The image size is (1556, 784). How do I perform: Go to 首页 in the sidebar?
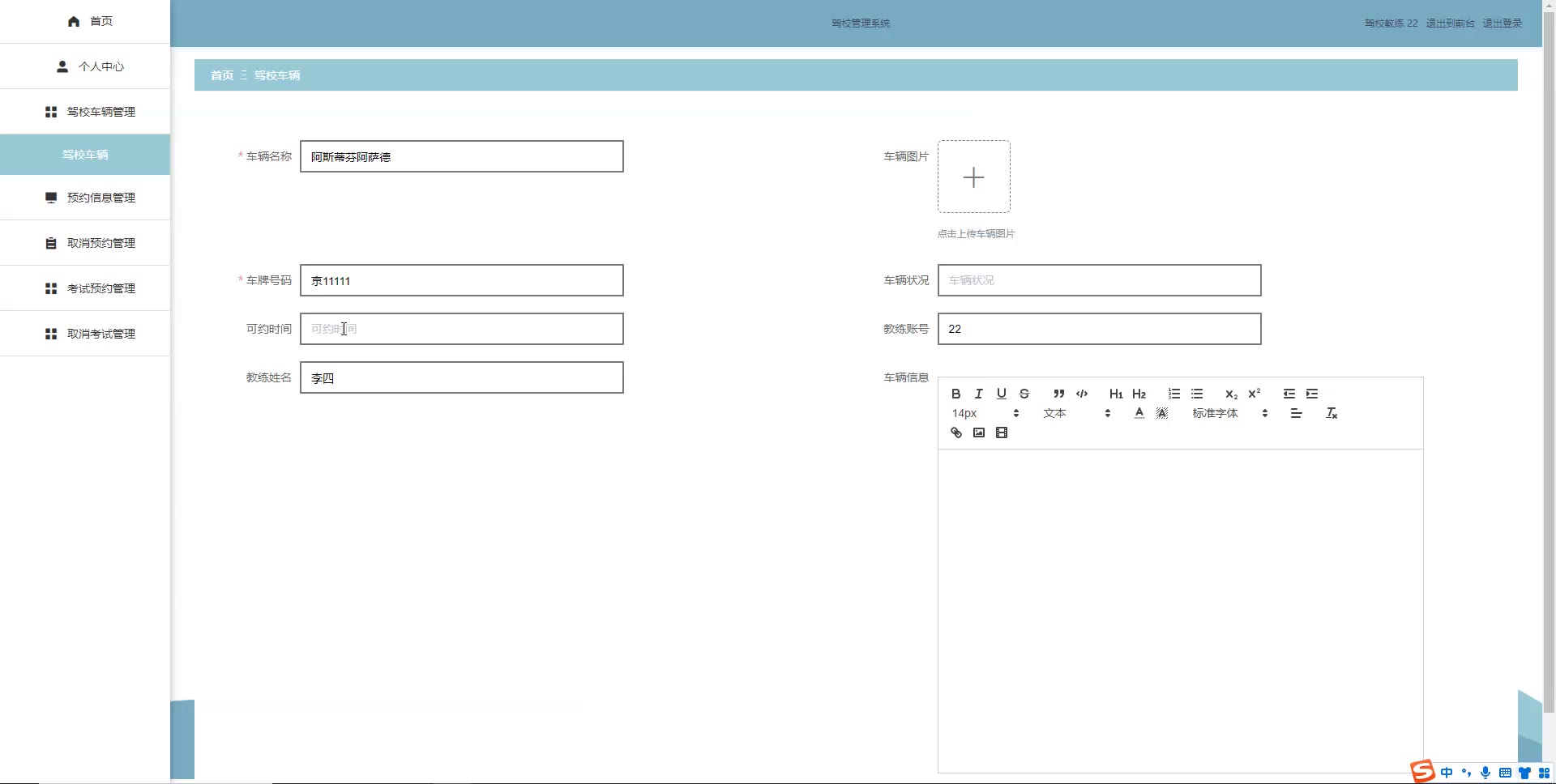(x=85, y=21)
